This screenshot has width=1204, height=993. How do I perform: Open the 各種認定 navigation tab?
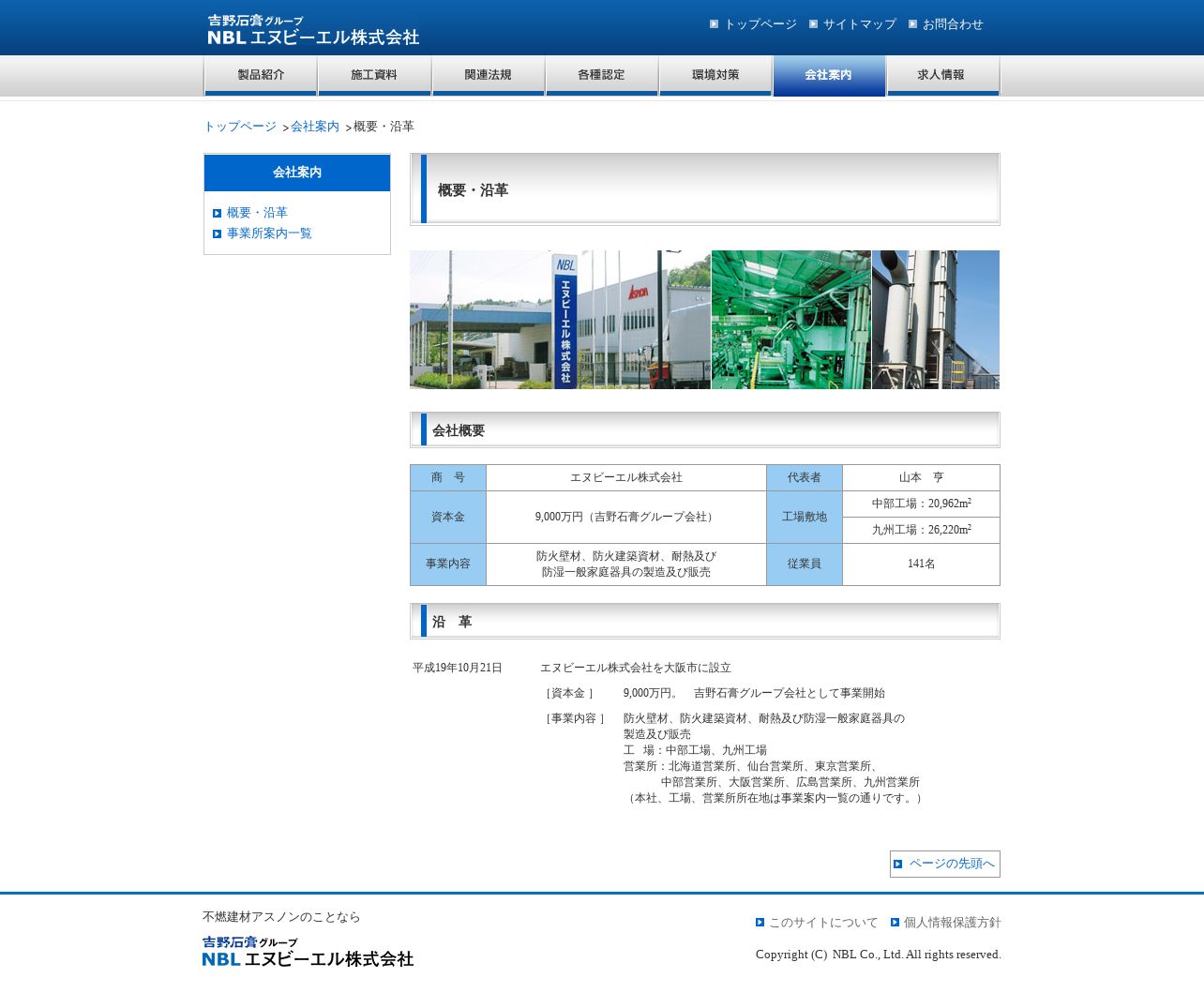(602, 76)
